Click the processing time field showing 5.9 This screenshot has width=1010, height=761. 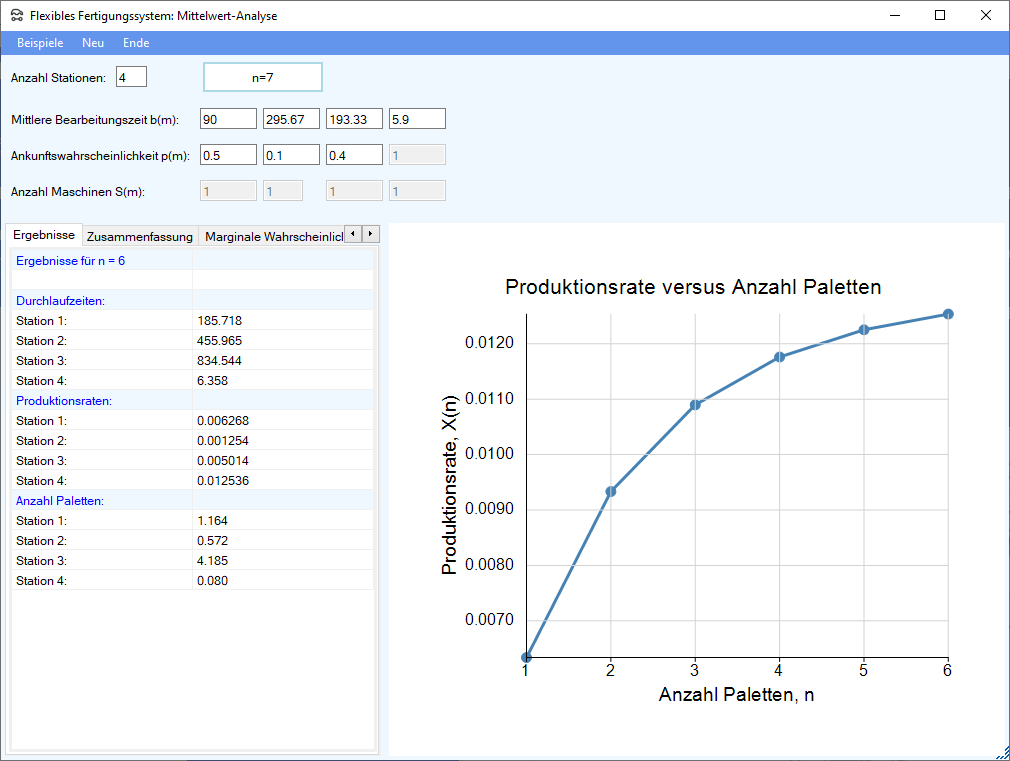click(x=417, y=119)
